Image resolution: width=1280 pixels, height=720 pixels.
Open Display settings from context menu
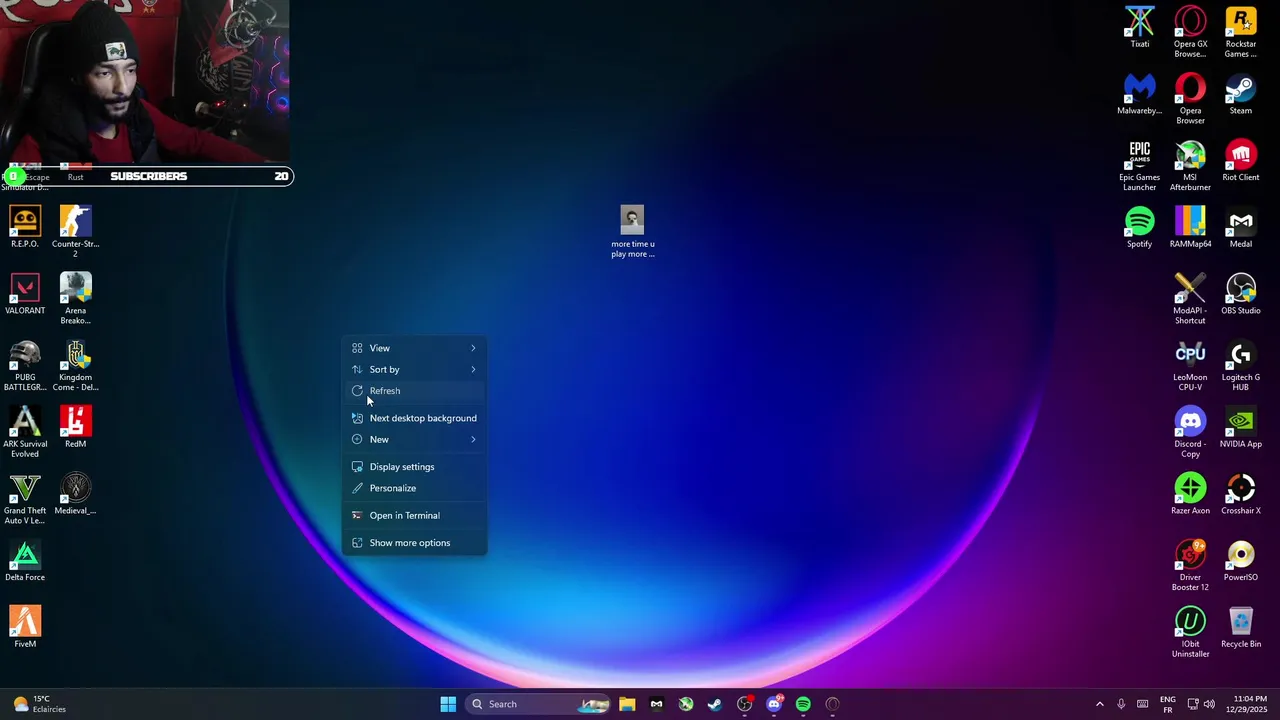(x=414, y=467)
